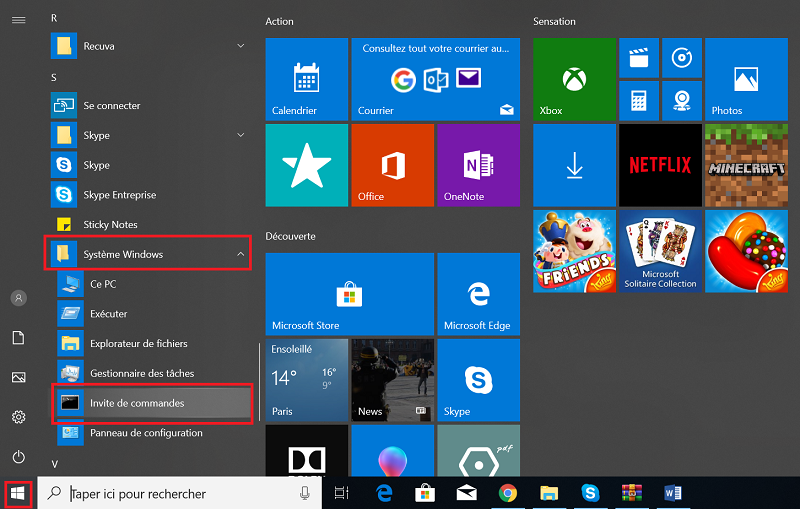This screenshot has width=800, height=509.
Task: Open Word from the taskbar
Action: pyautogui.click(x=673, y=493)
